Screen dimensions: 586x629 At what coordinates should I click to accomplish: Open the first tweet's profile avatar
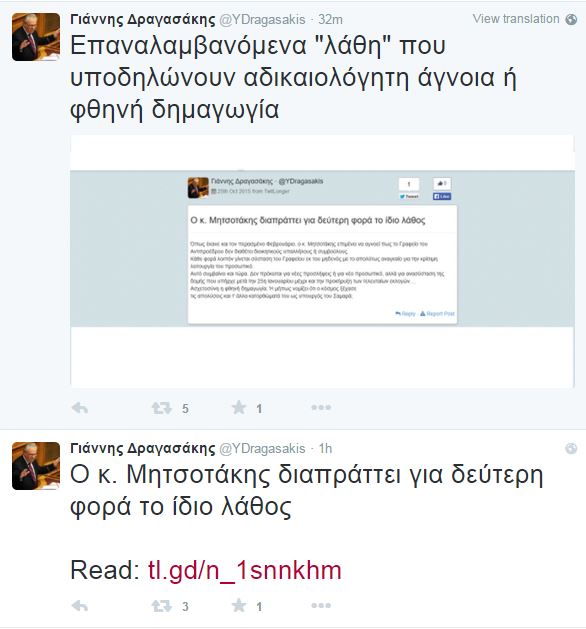pyautogui.click(x=36, y=37)
